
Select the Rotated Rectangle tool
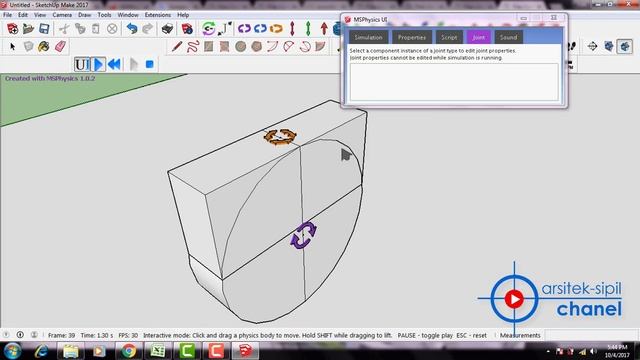pos(224,47)
